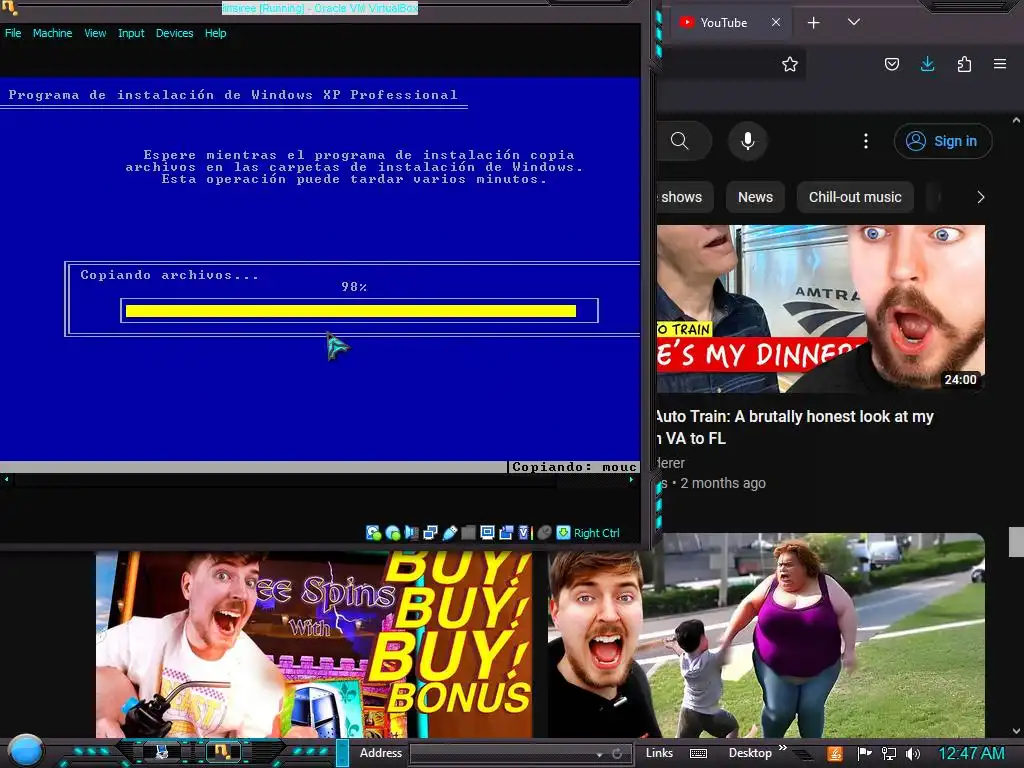Click the Right Ctrl host key label
This screenshot has height=768, width=1024.
597,533
